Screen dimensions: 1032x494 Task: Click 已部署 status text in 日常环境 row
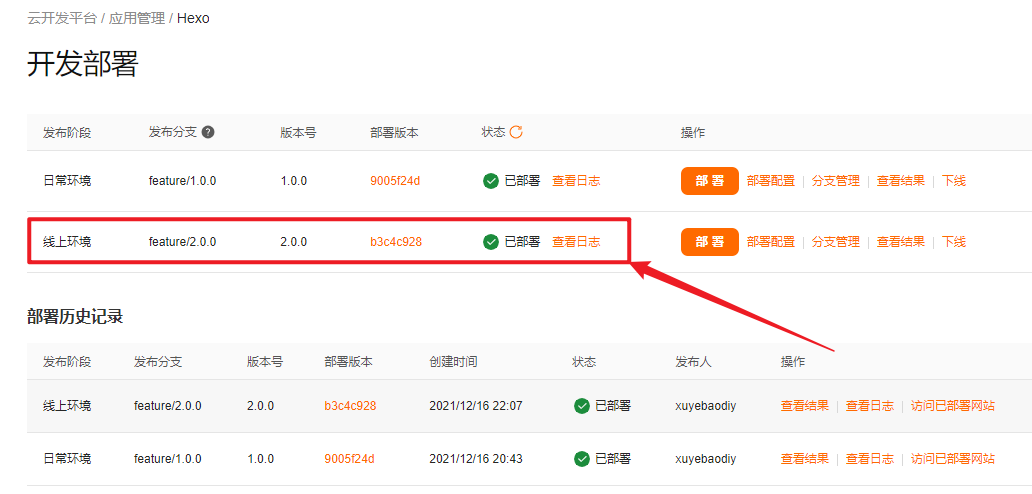point(523,181)
